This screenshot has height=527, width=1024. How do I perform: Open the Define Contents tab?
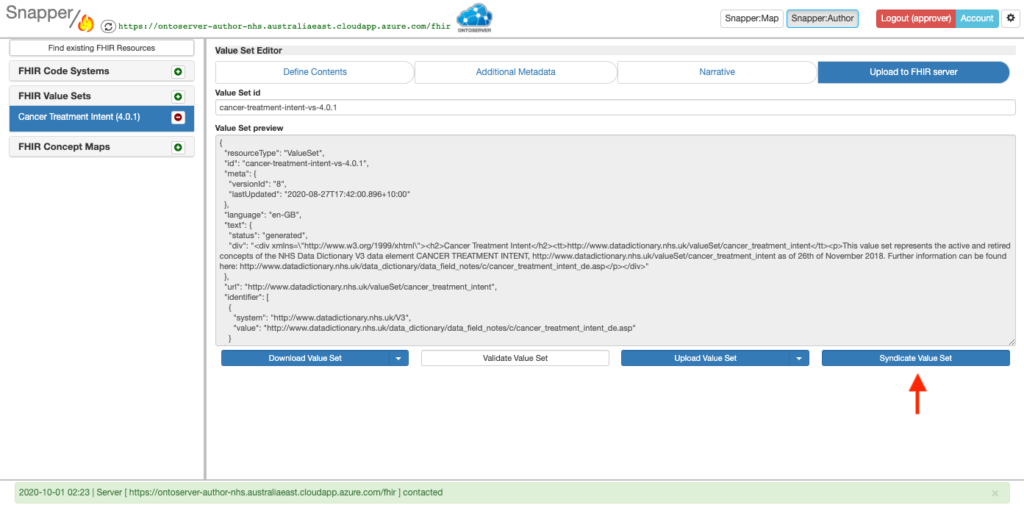[314, 72]
